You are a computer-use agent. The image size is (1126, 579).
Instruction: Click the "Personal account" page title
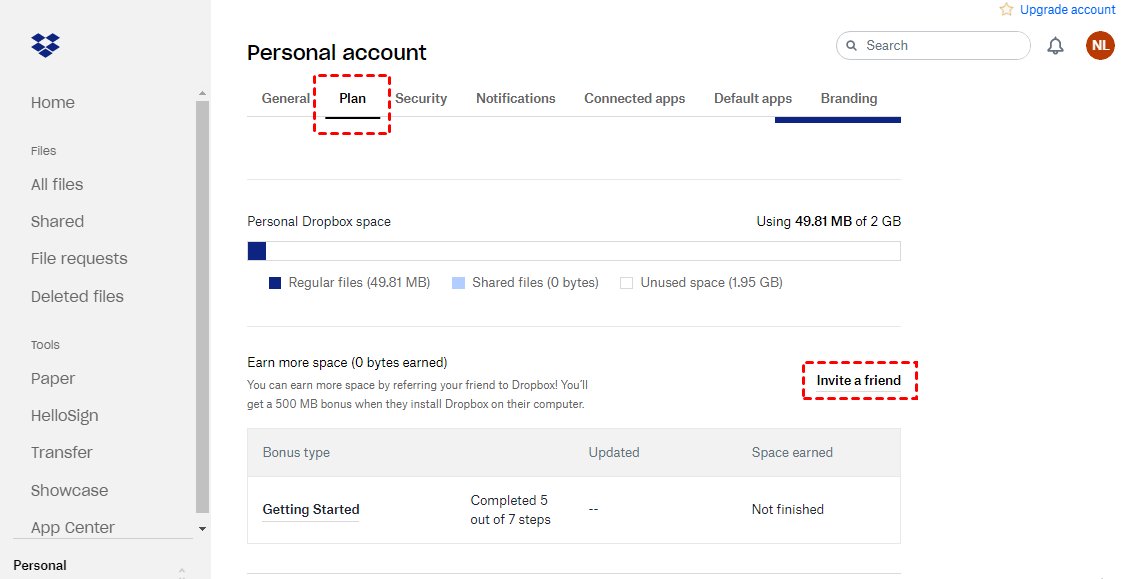click(x=337, y=52)
